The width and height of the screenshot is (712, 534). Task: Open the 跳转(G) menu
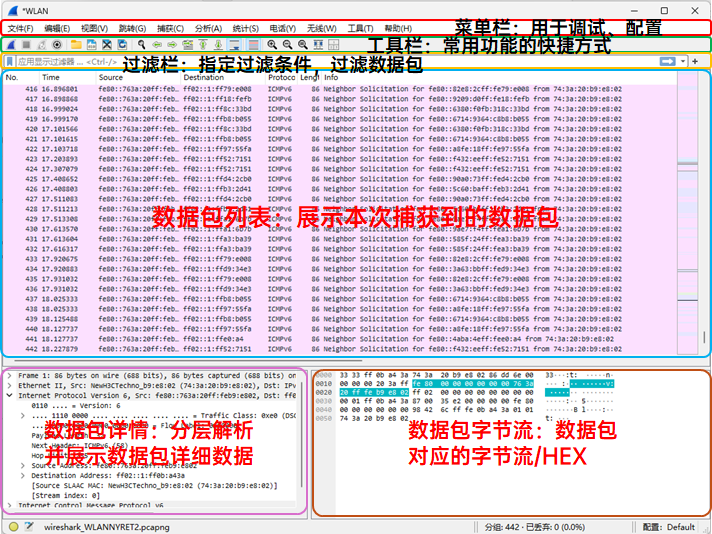[132, 28]
